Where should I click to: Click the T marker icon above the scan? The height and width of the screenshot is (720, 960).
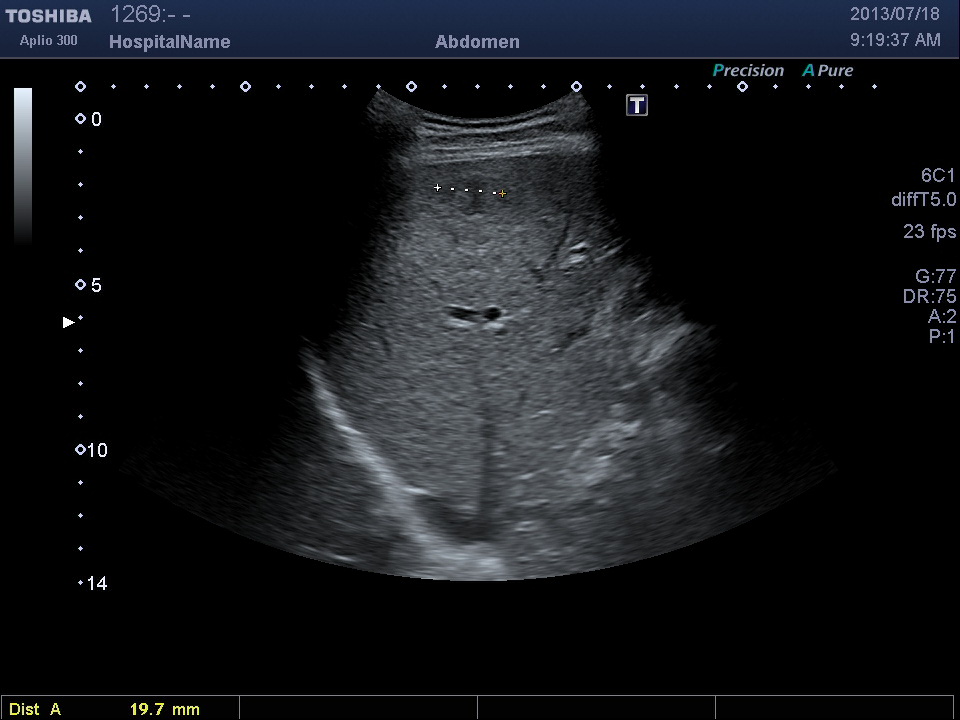(637, 105)
